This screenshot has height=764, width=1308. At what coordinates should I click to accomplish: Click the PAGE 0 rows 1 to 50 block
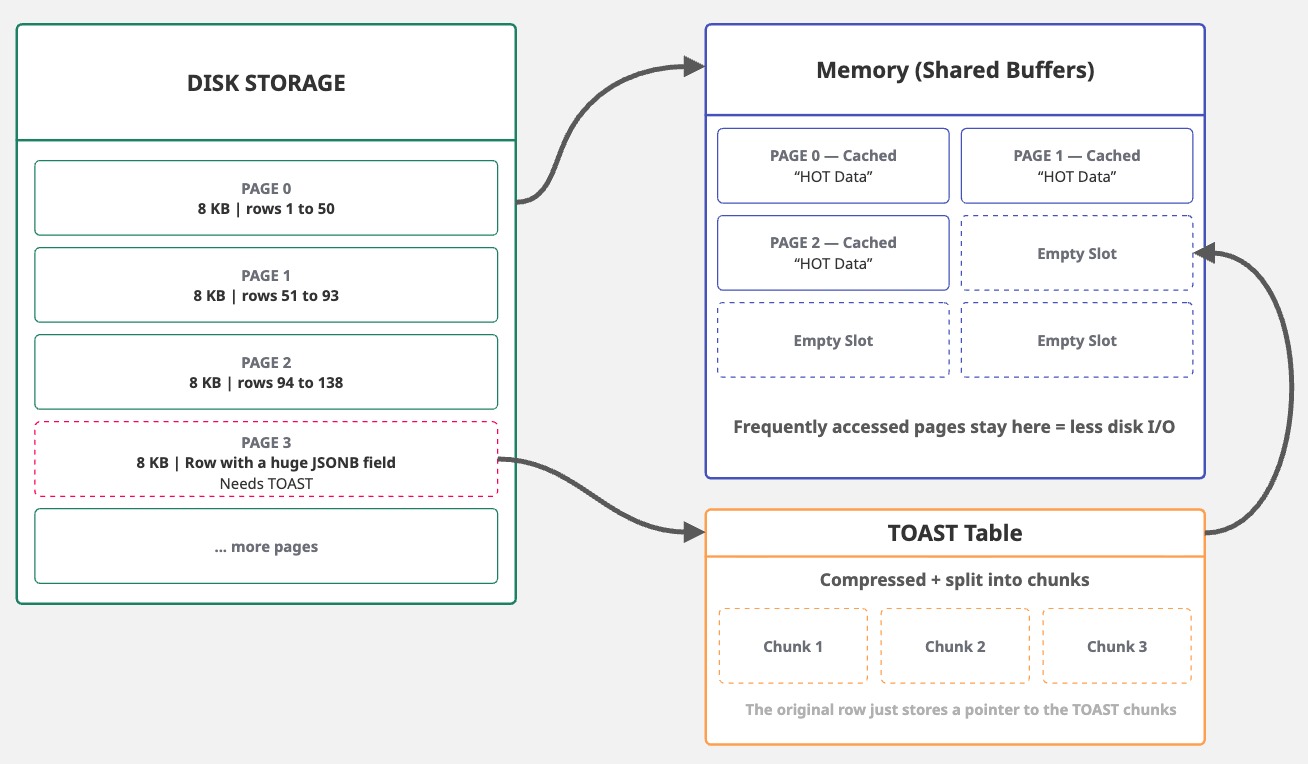[x=266, y=198]
